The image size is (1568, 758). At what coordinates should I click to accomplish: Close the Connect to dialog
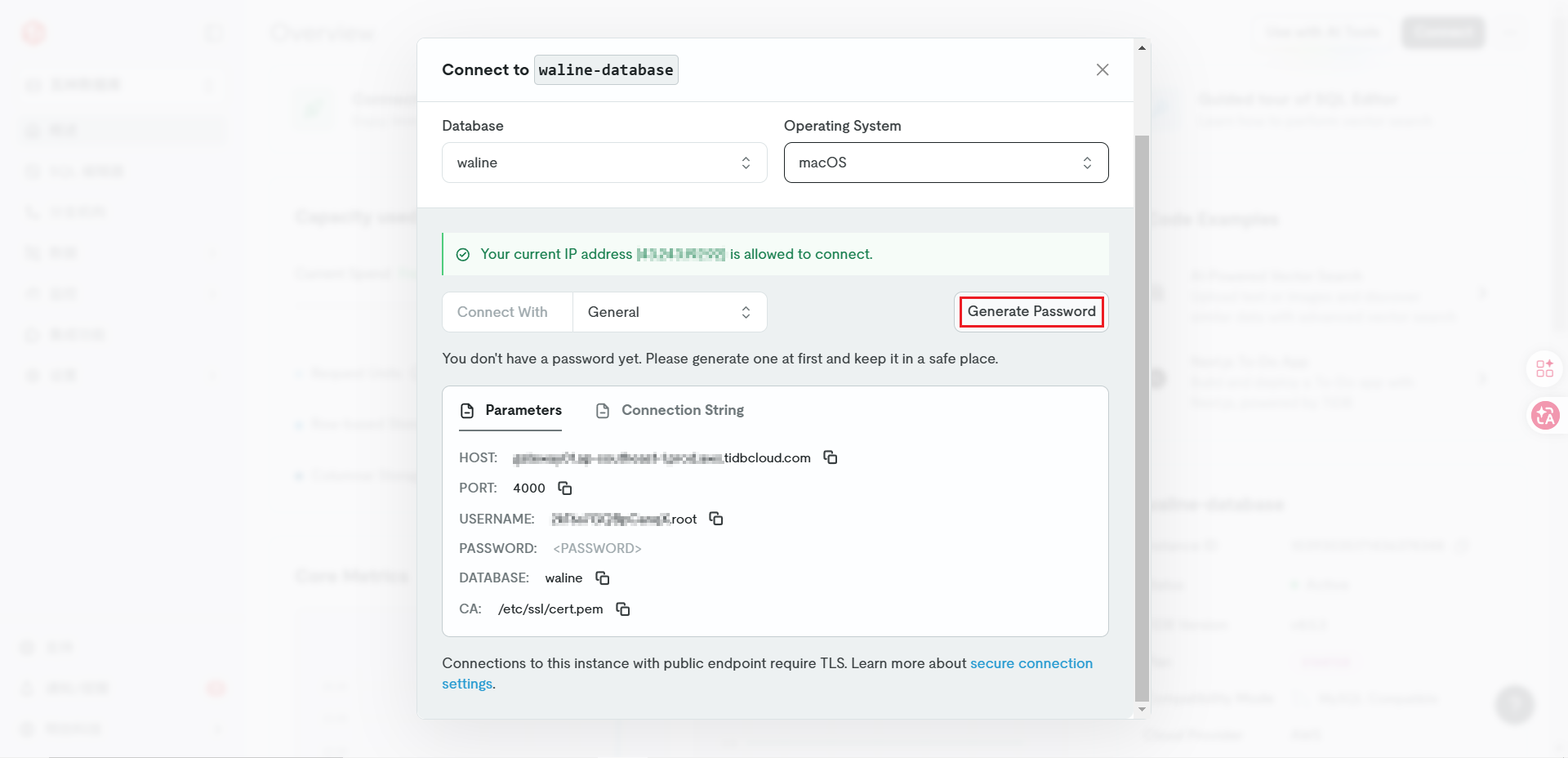(1102, 69)
